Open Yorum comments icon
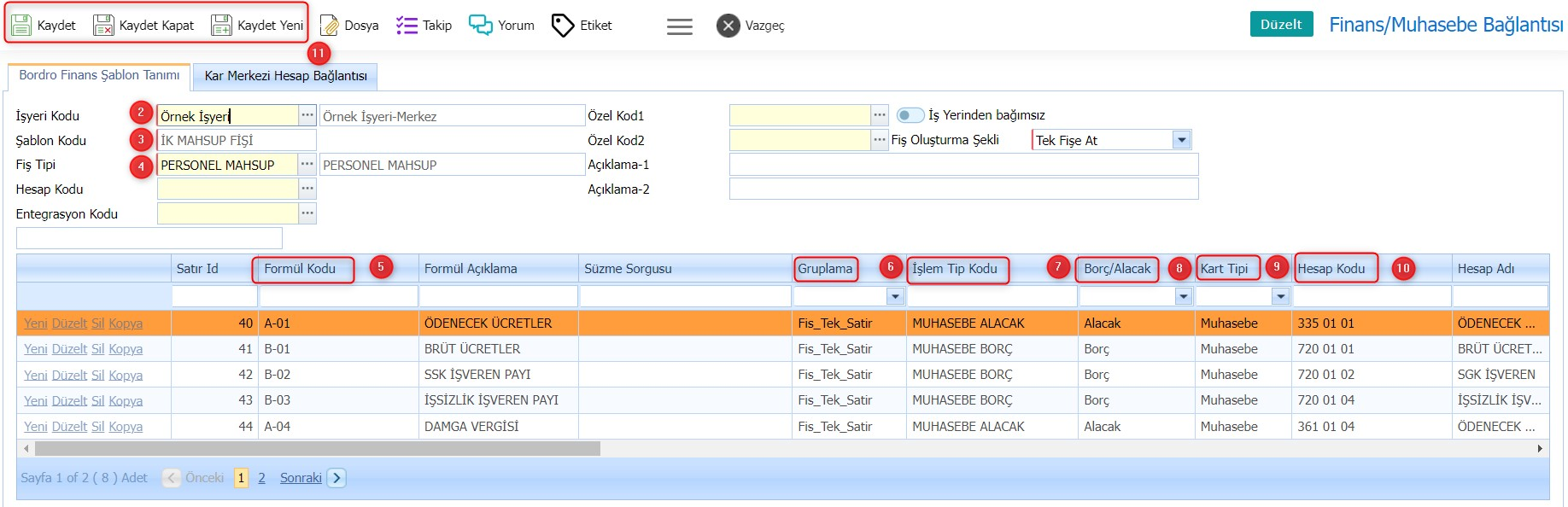Viewport: 1568px width, 507px height. (481, 26)
